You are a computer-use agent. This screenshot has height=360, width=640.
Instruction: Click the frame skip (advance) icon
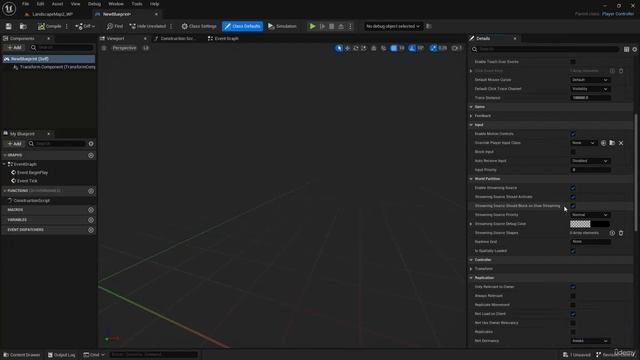pyautogui.click(x=322, y=26)
